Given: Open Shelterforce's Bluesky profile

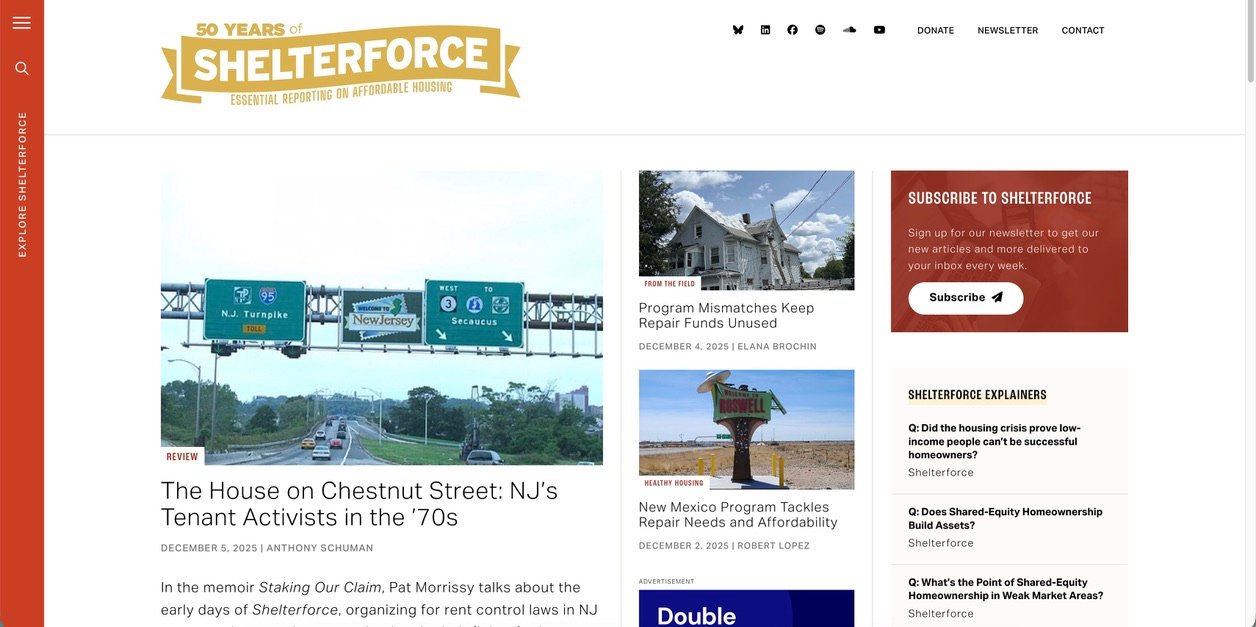Looking at the screenshot, I should pyautogui.click(x=738, y=30).
